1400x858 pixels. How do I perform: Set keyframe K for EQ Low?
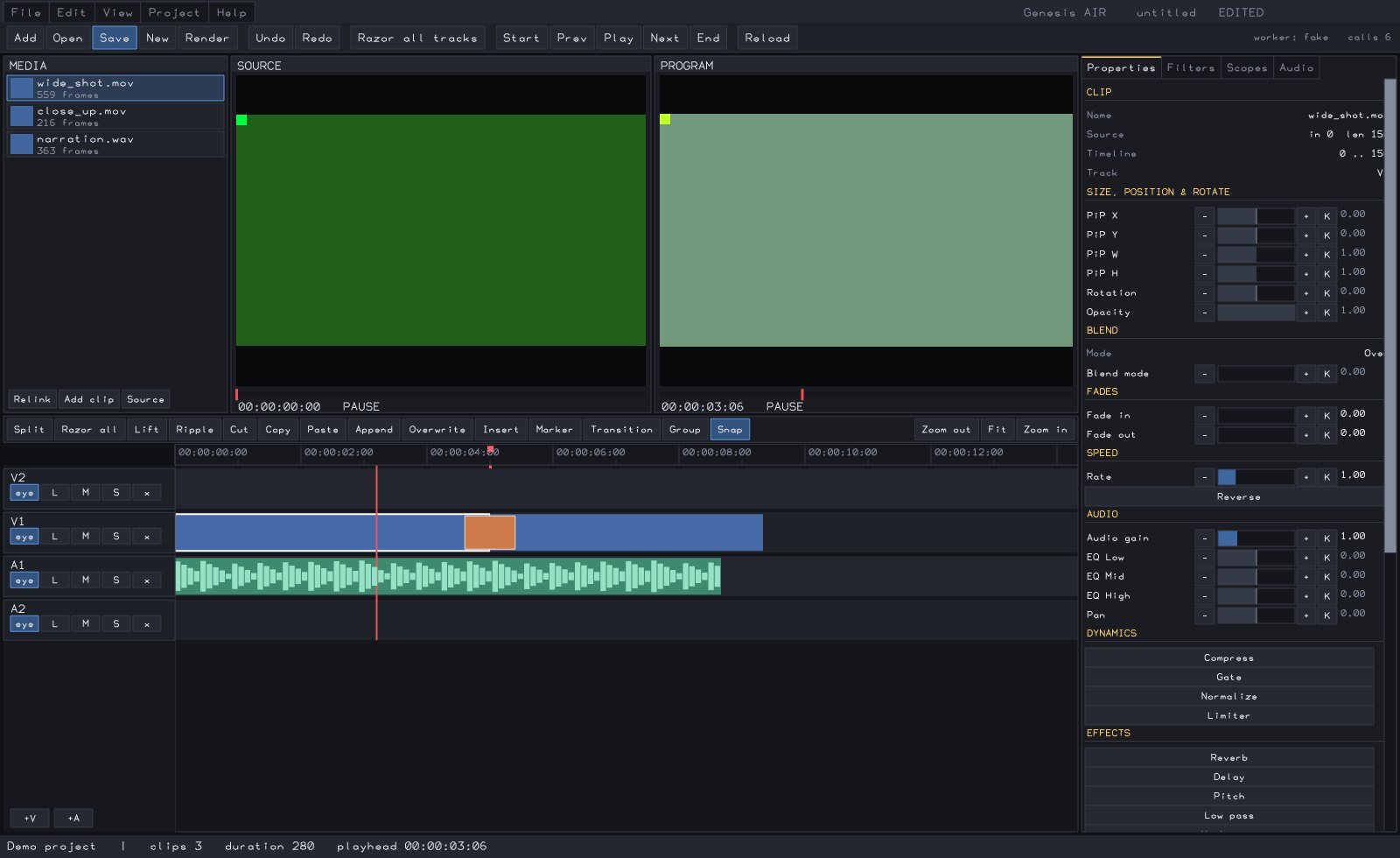(x=1327, y=558)
